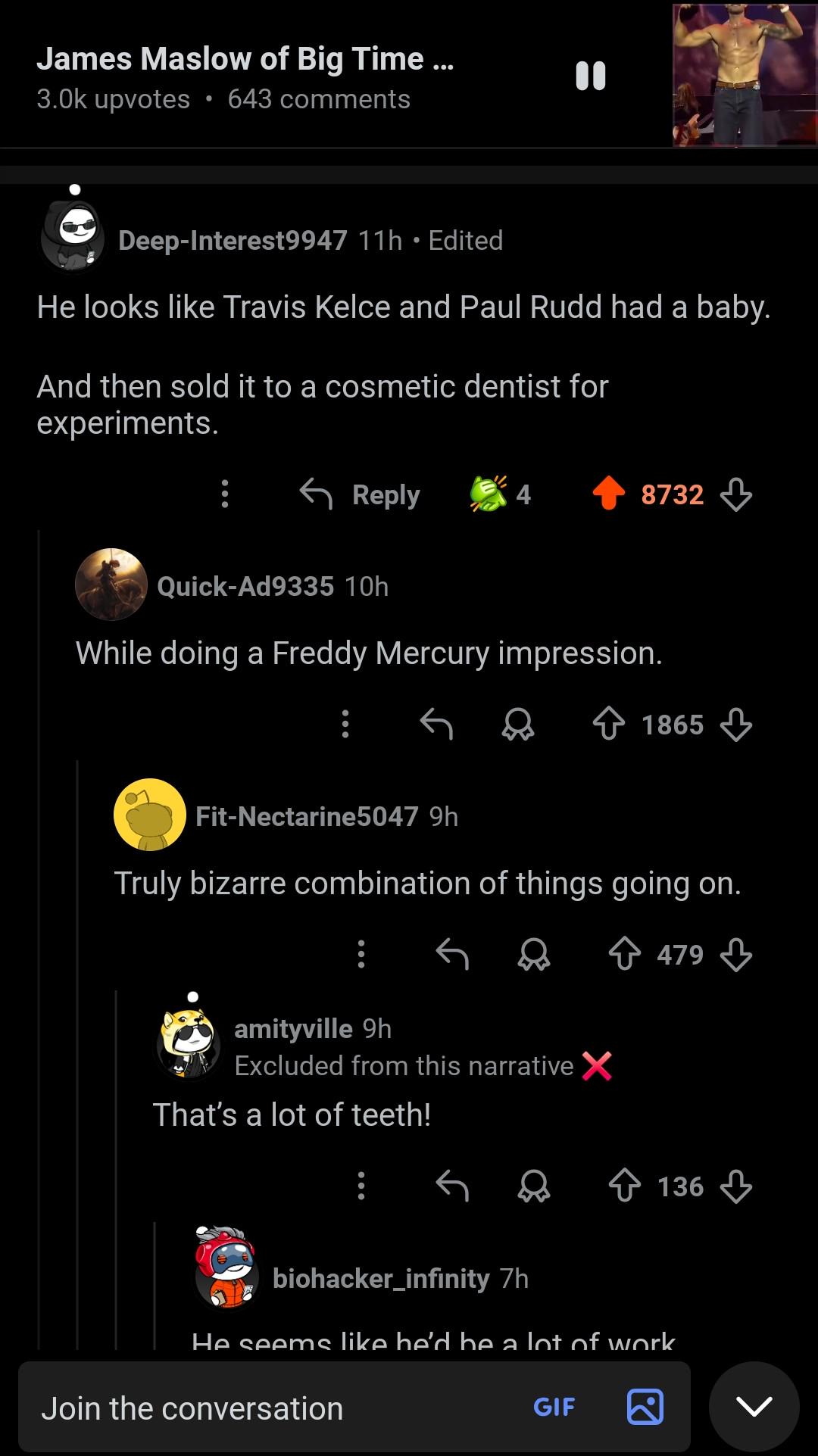The height and width of the screenshot is (1456, 818).
Task: Reply to Fit-Nectarine5047's comment
Action: click(x=452, y=955)
